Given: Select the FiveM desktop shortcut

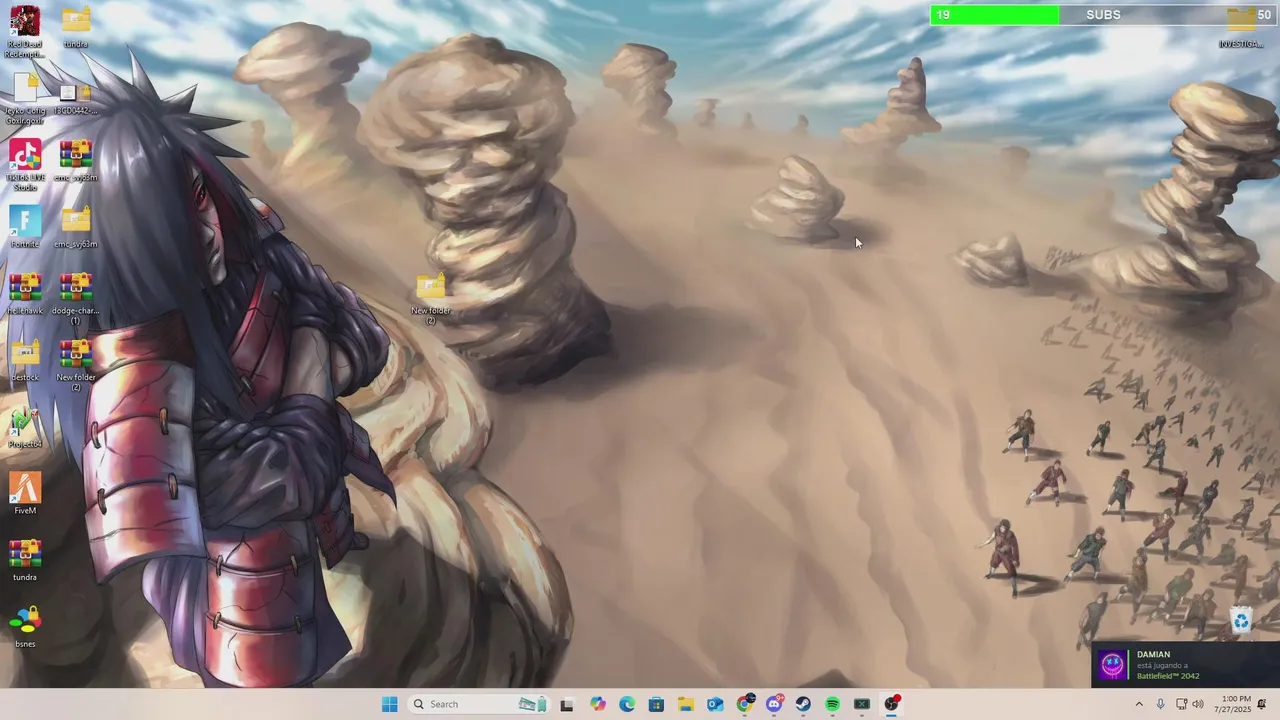Looking at the screenshot, I should [25, 493].
